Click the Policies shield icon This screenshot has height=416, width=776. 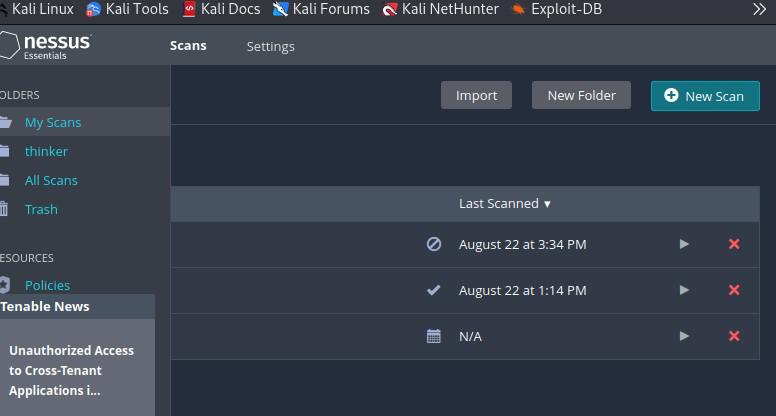(4, 285)
